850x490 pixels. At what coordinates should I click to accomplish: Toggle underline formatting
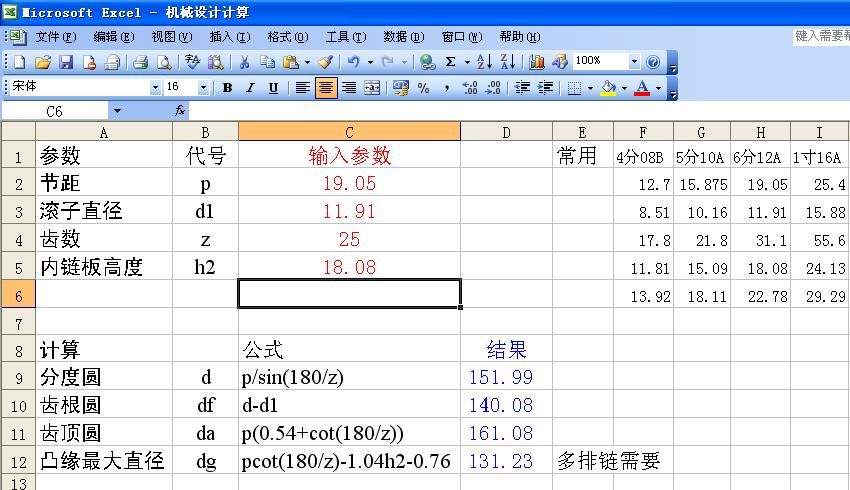tap(273, 88)
